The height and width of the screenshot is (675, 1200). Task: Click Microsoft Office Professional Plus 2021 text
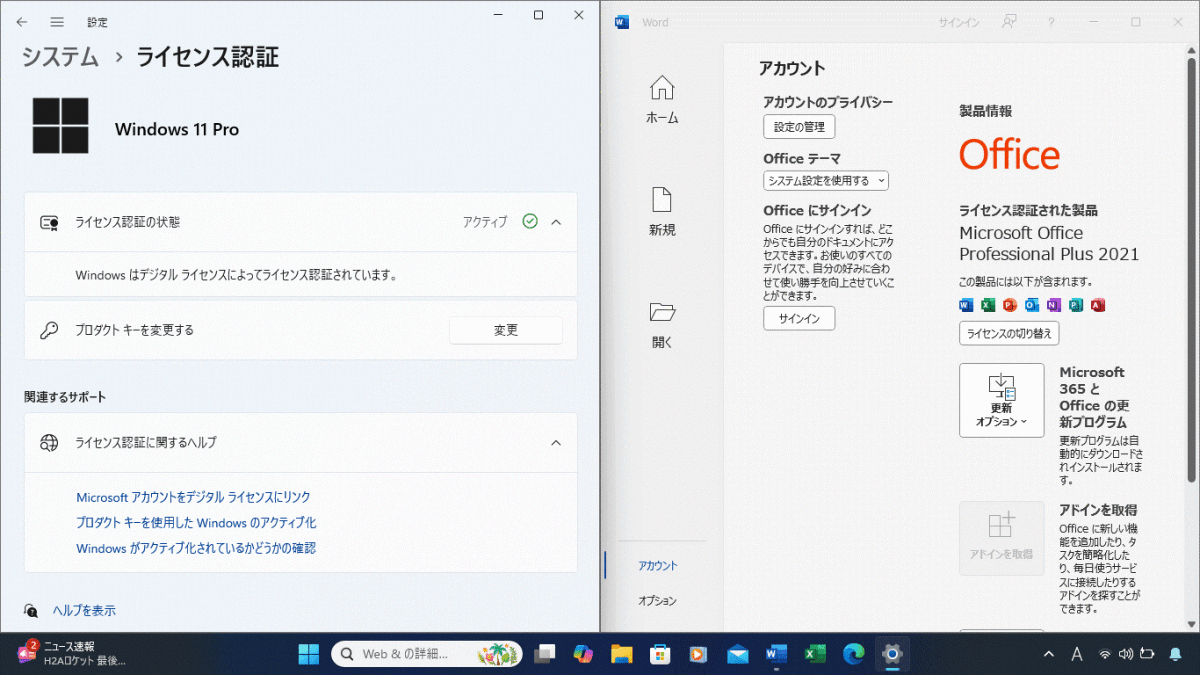pyautogui.click(x=1049, y=243)
